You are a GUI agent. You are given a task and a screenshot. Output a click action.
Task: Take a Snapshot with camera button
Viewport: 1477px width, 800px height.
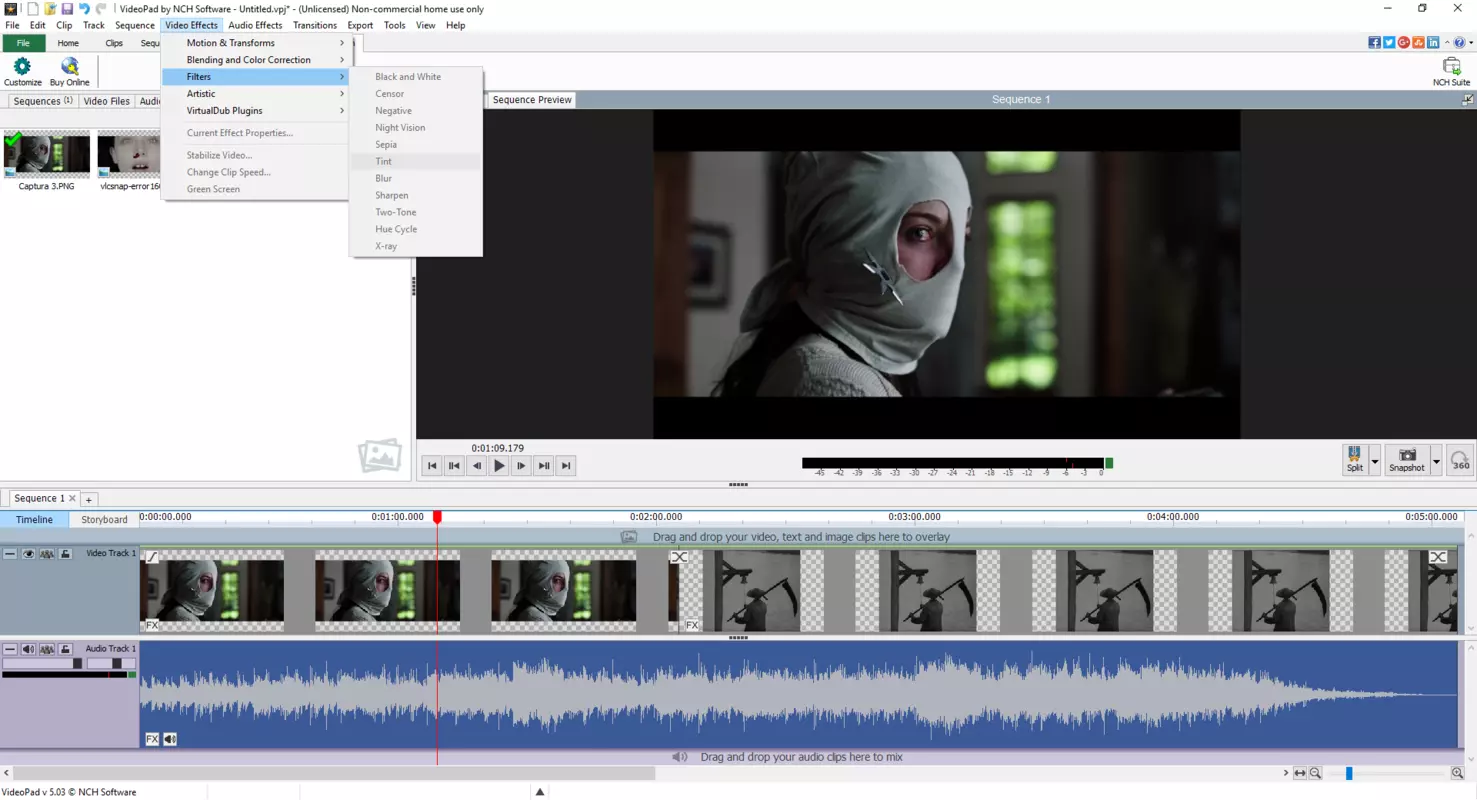tap(1406, 459)
